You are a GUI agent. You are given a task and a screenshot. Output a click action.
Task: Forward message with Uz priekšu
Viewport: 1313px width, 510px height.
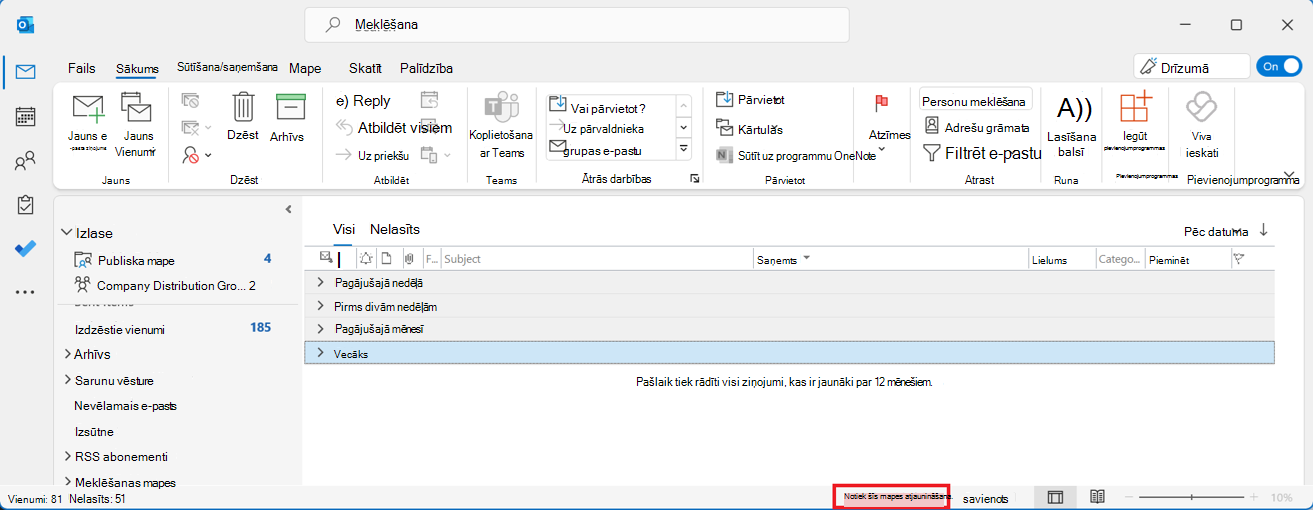371,155
